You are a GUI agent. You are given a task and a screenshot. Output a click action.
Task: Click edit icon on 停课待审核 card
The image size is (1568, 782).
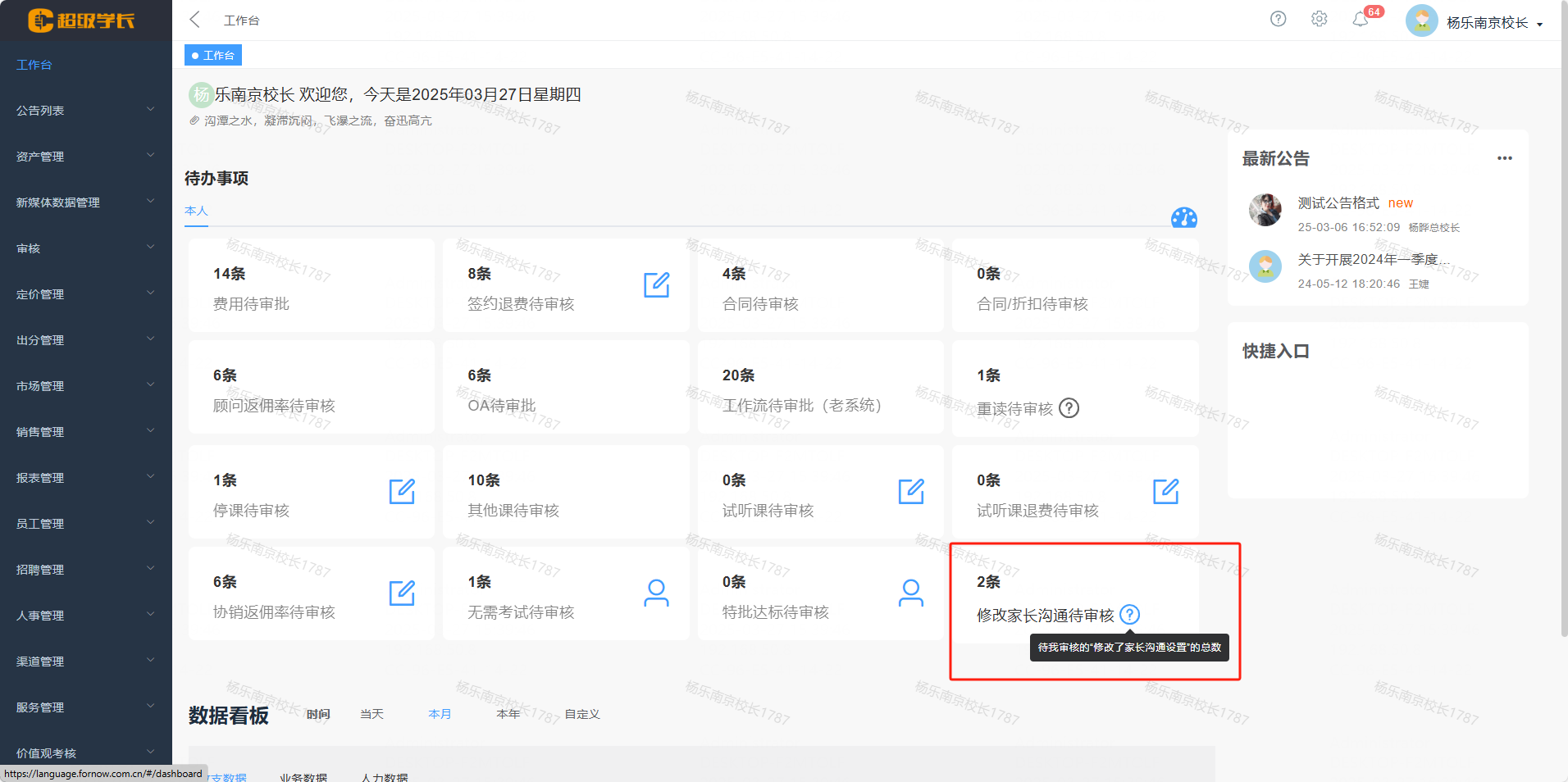(402, 492)
